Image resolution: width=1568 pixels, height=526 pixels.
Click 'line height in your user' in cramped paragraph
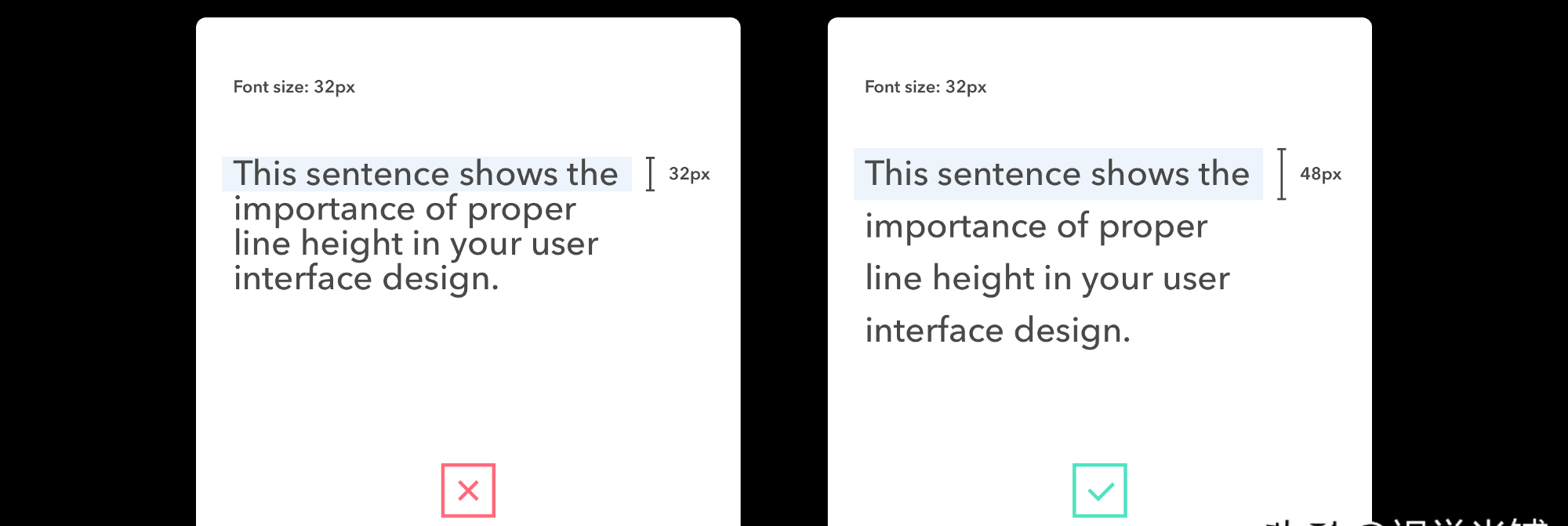tap(416, 245)
